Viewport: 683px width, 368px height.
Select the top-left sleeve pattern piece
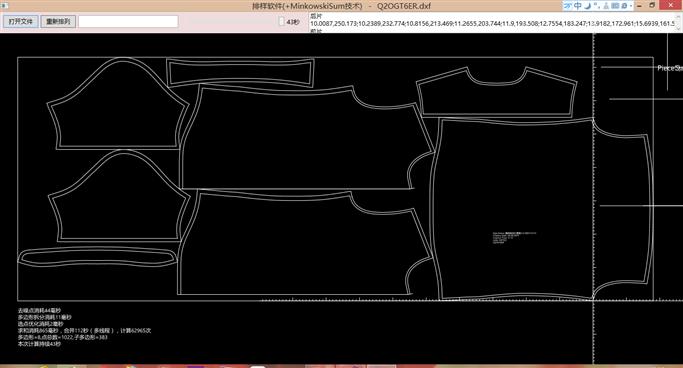pos(118,105)
